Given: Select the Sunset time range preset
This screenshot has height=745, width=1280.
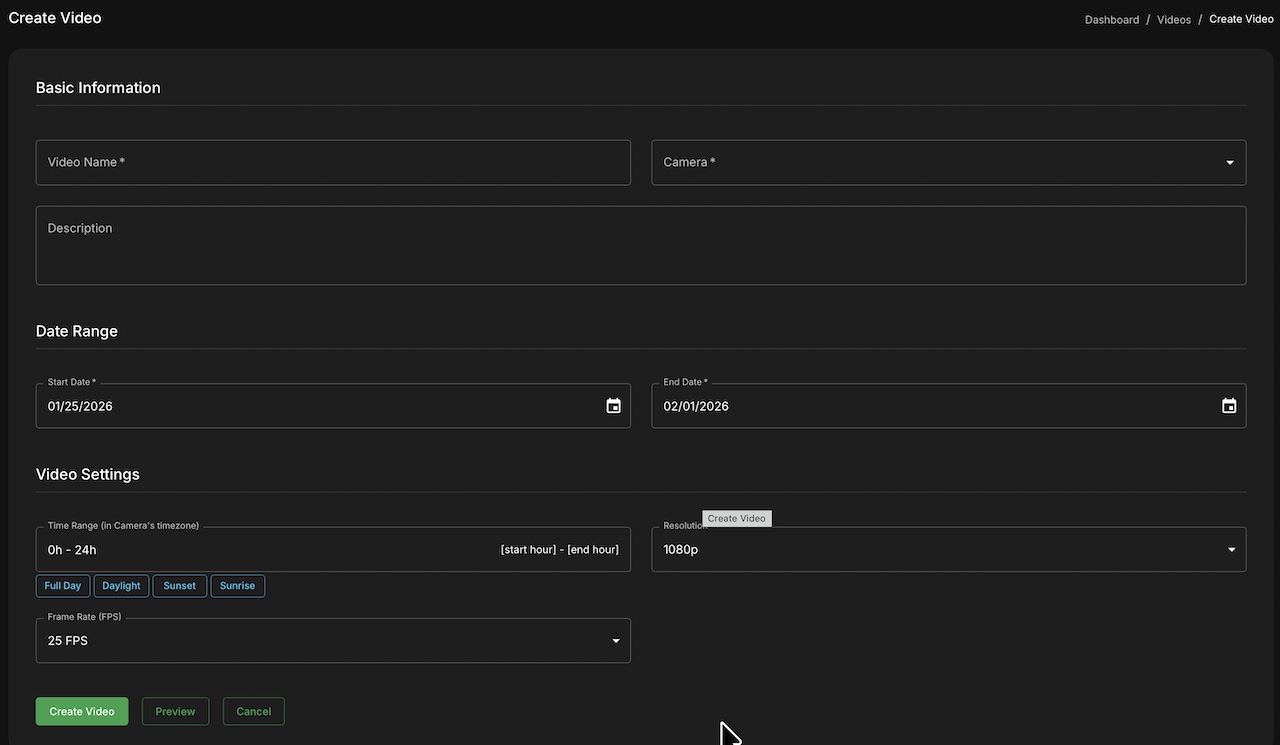Looking at the screenshot, I should [x=179, y=585].
